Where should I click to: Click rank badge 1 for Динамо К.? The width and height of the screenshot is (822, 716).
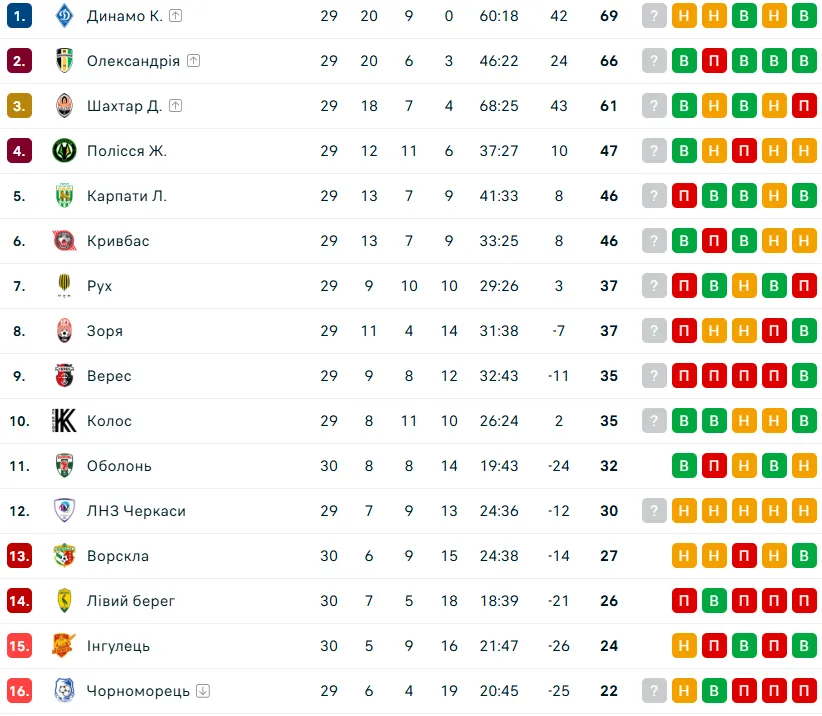(x=19, y=16)
